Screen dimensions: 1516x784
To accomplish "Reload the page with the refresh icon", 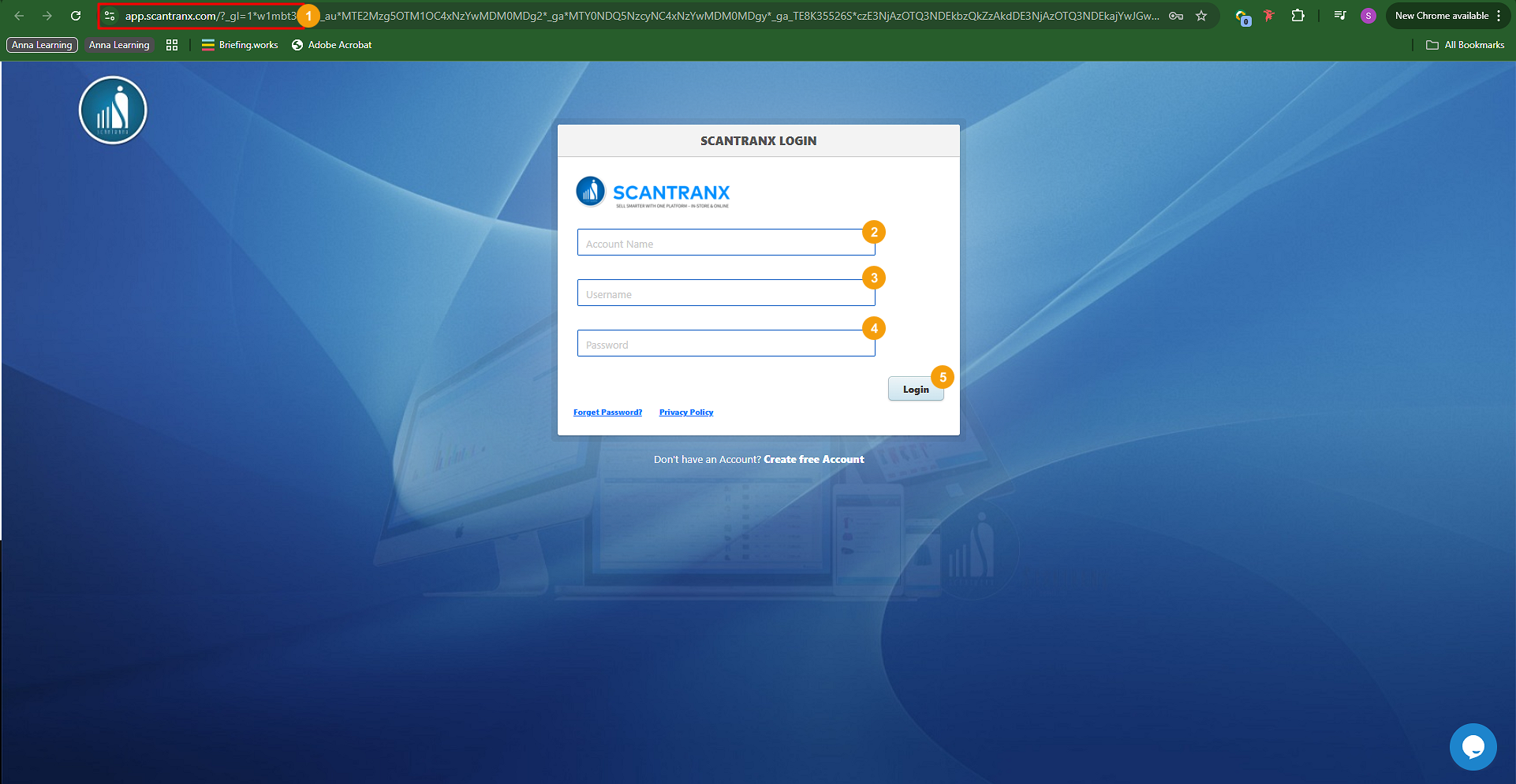I will tap(76, 16).
